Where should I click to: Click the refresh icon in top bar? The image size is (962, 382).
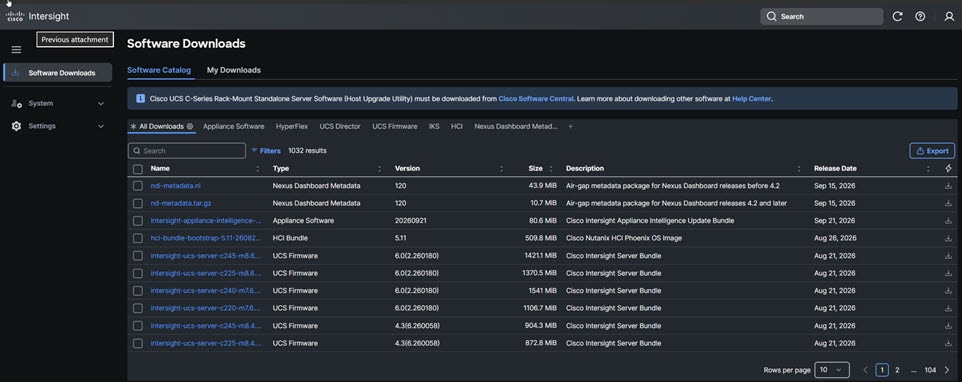(897, 17)
